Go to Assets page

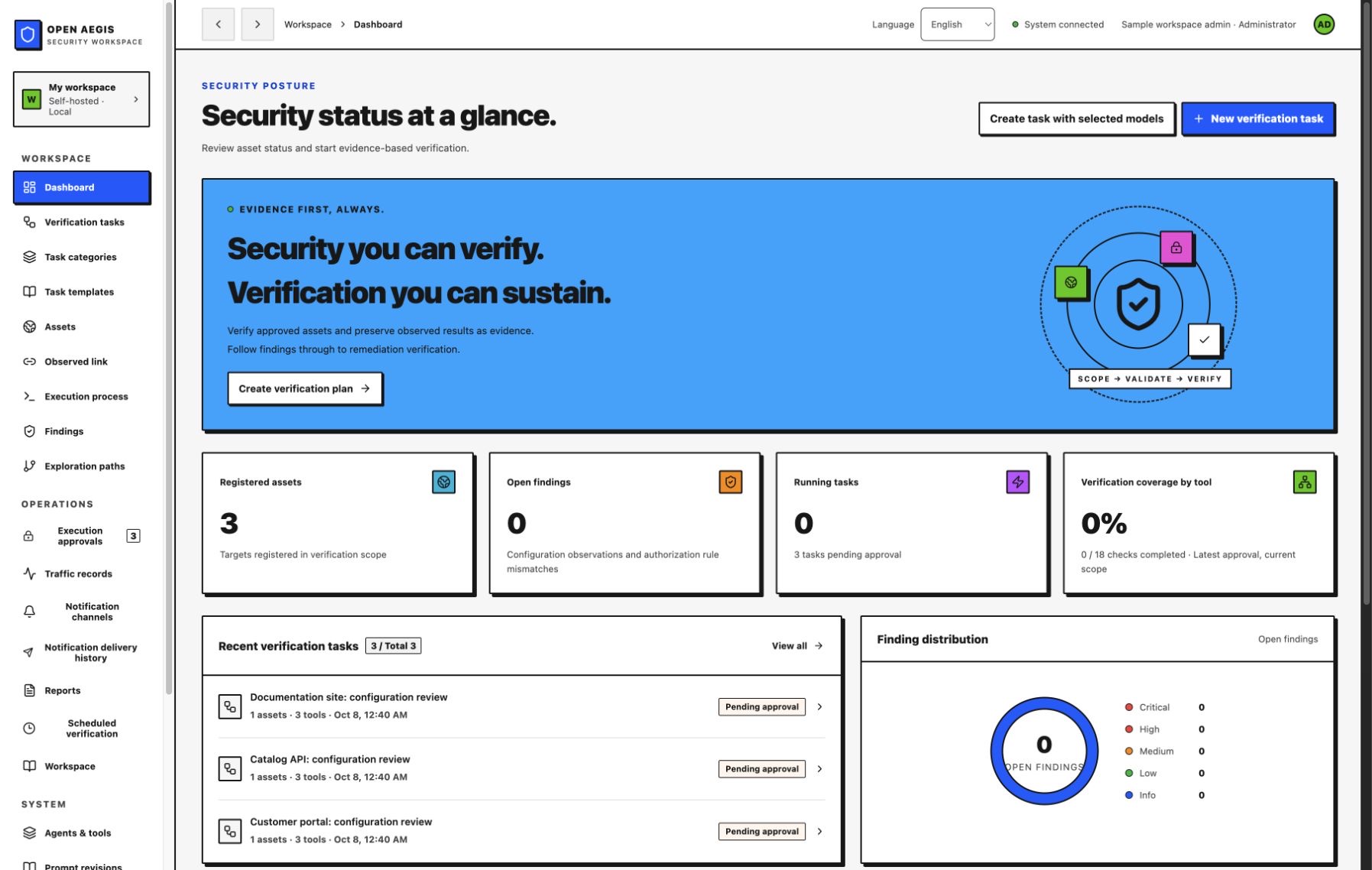point(82,326)
